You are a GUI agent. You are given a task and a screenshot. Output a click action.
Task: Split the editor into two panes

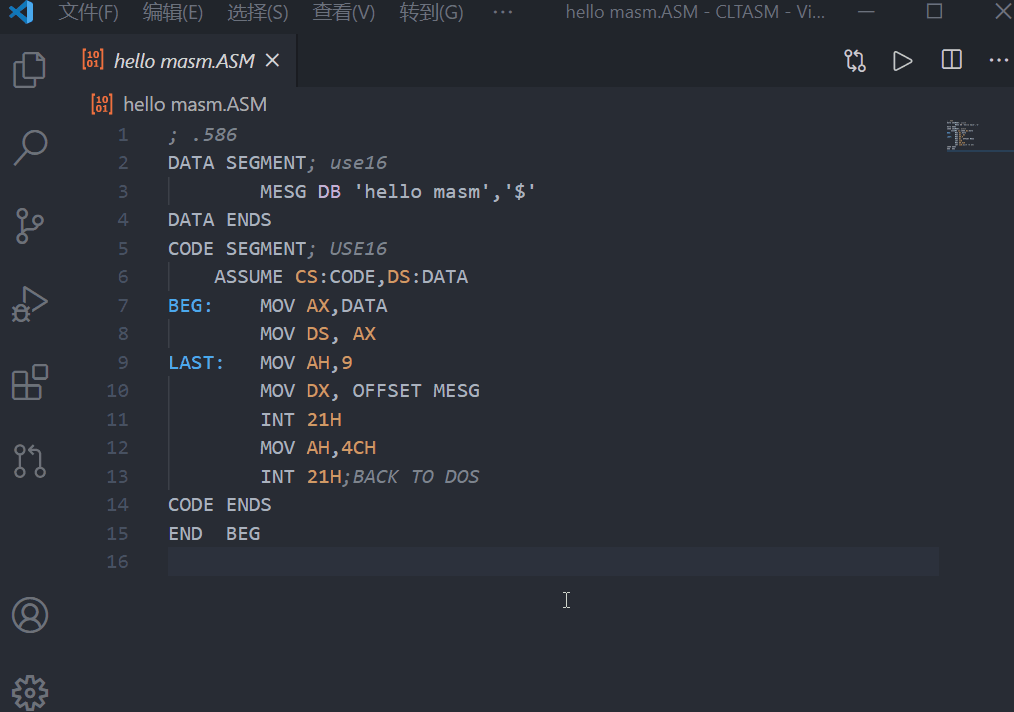(949, 60)
